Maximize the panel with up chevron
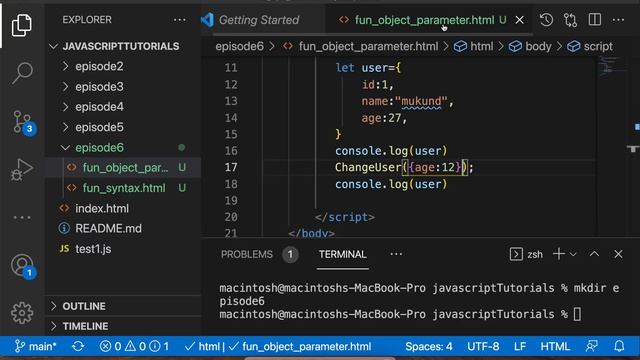Image resolution: width=640 pixels, height=360 pixels. click(x=594, y=254)
